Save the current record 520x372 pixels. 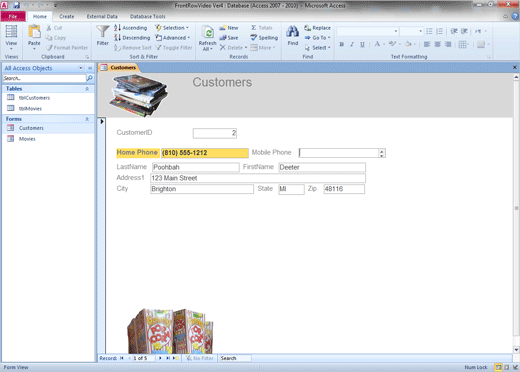(x=229, y=38)
